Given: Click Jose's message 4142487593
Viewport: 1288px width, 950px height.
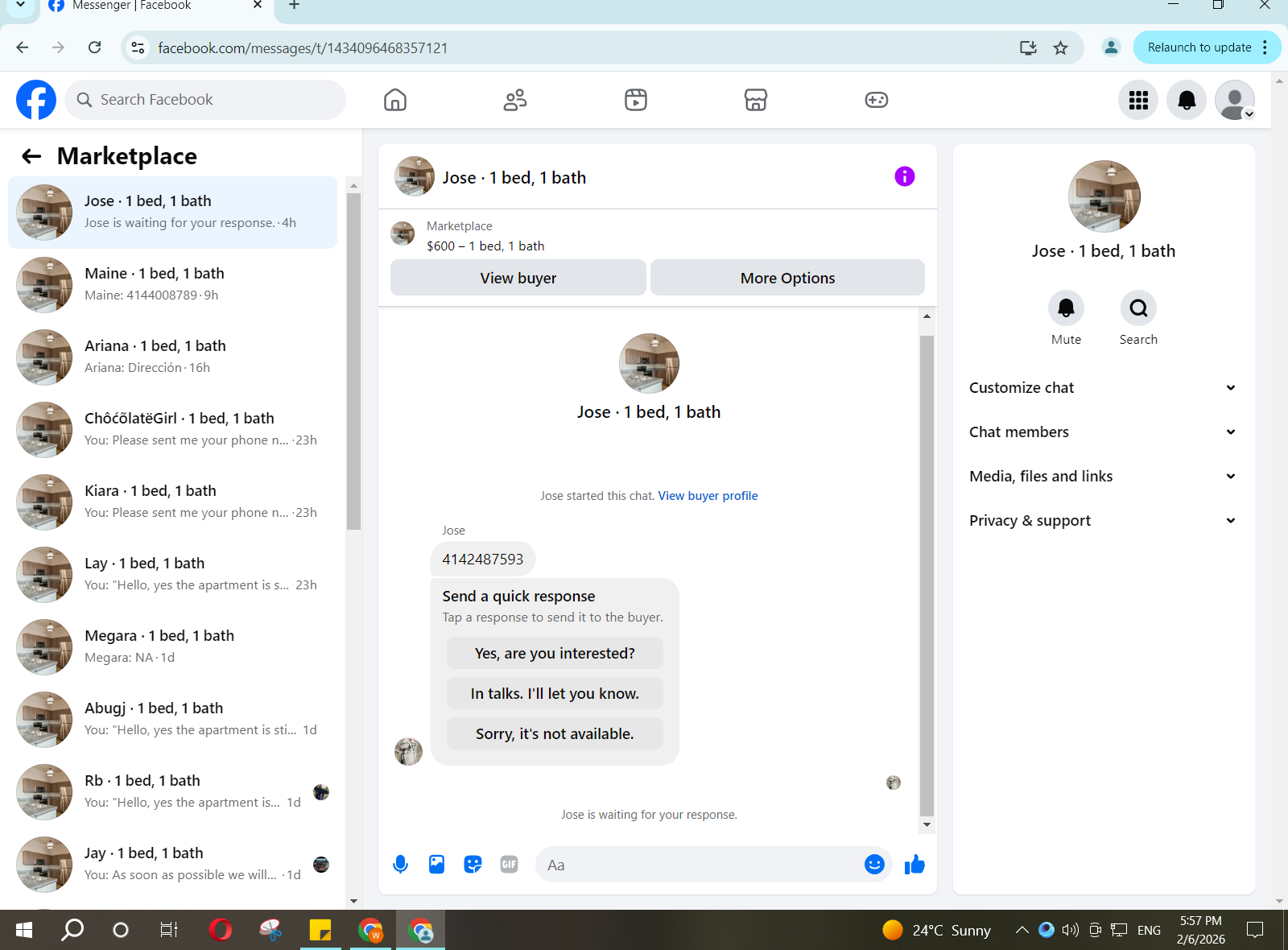Looking at the screenshot, I should tap(483, 559).
